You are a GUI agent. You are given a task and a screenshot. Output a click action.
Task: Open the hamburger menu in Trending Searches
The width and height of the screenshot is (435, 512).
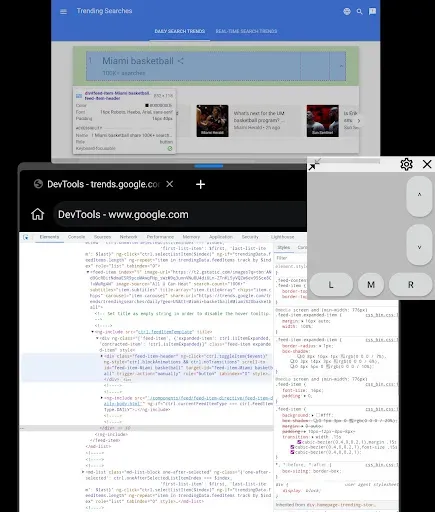[63, 12]
